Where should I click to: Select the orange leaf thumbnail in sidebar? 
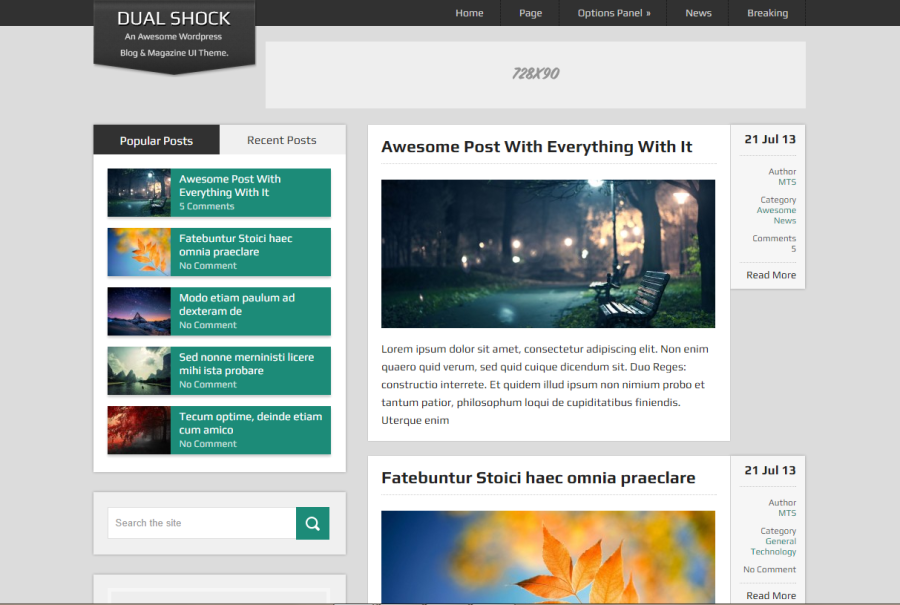[x=139, y=252]
